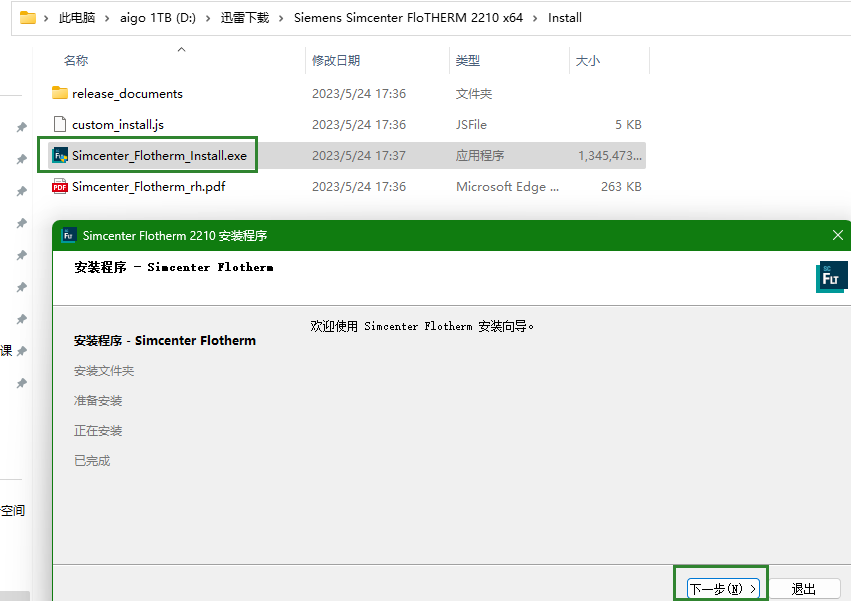Screen dimensions: 851x601
Task: Click the Microsoft Edge ... type cell
Action: coord(507,187)
